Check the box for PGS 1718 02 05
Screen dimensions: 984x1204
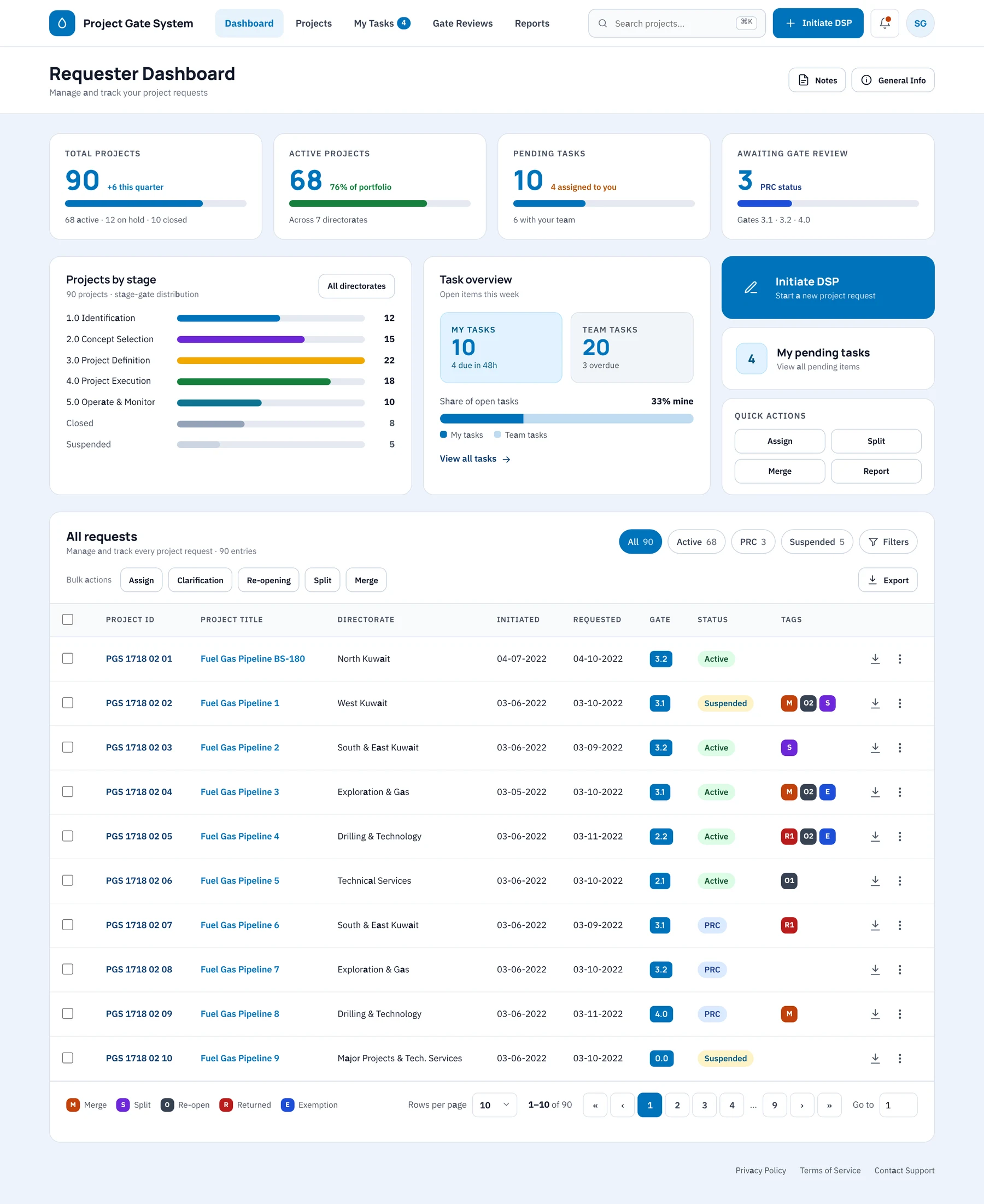pos(67,836)
